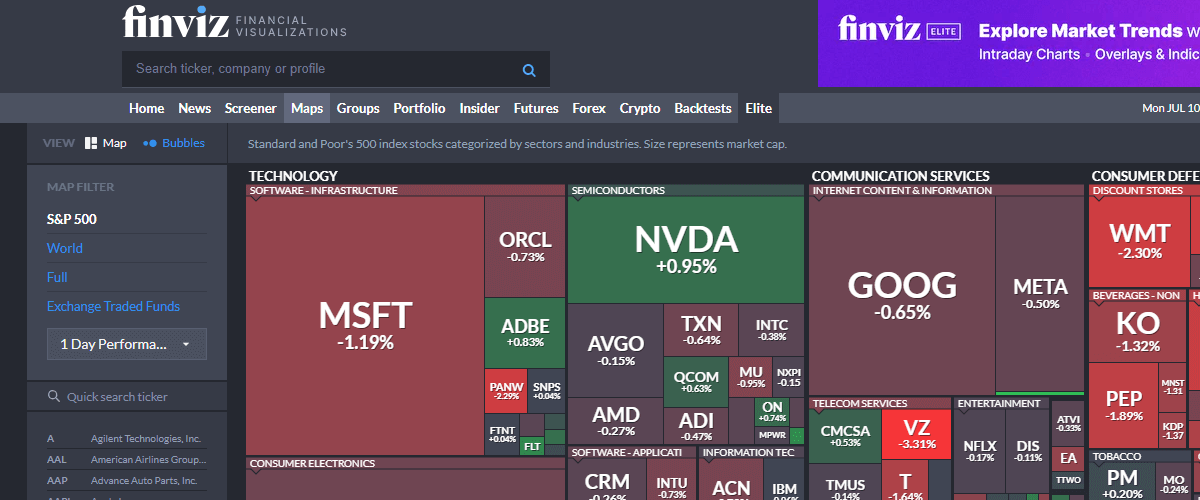This screenshot has height=500, width=1200.
Task: Open the Home tab
Action: [x=146, y=108]
